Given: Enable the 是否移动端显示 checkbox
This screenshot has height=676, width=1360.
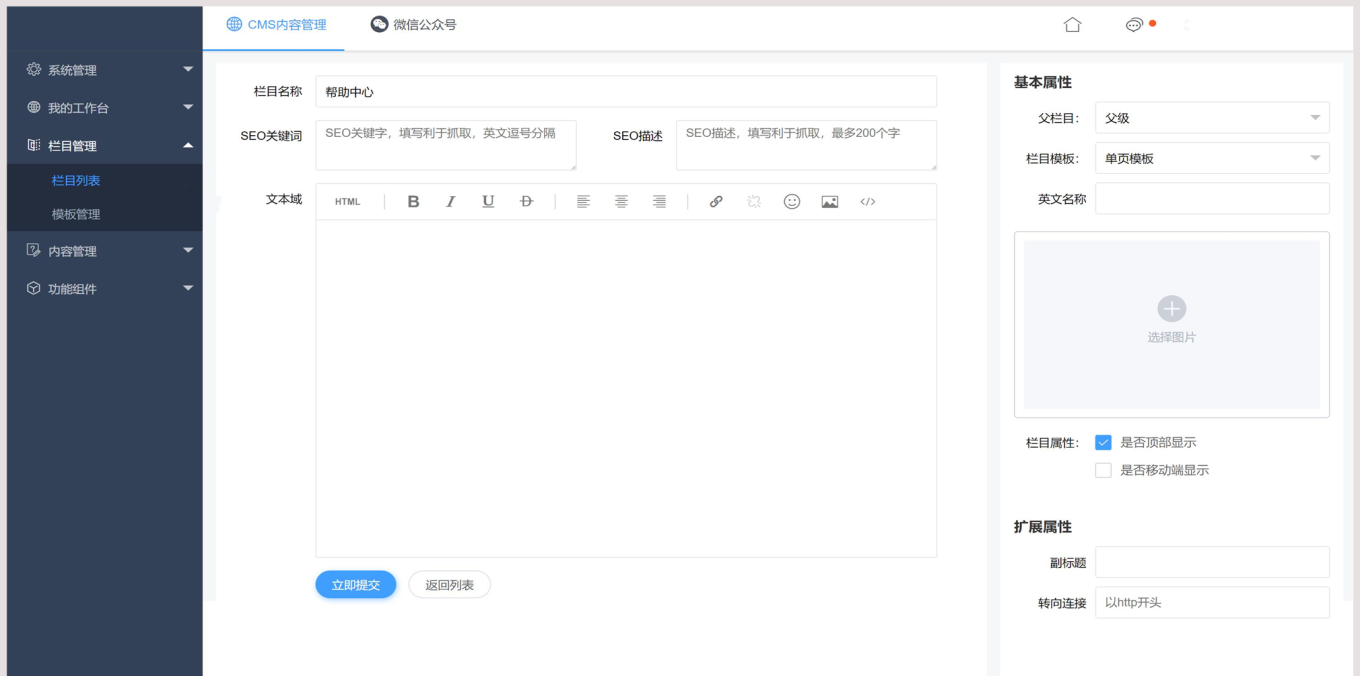Looking at the screenshot, I should point(1103,470).
